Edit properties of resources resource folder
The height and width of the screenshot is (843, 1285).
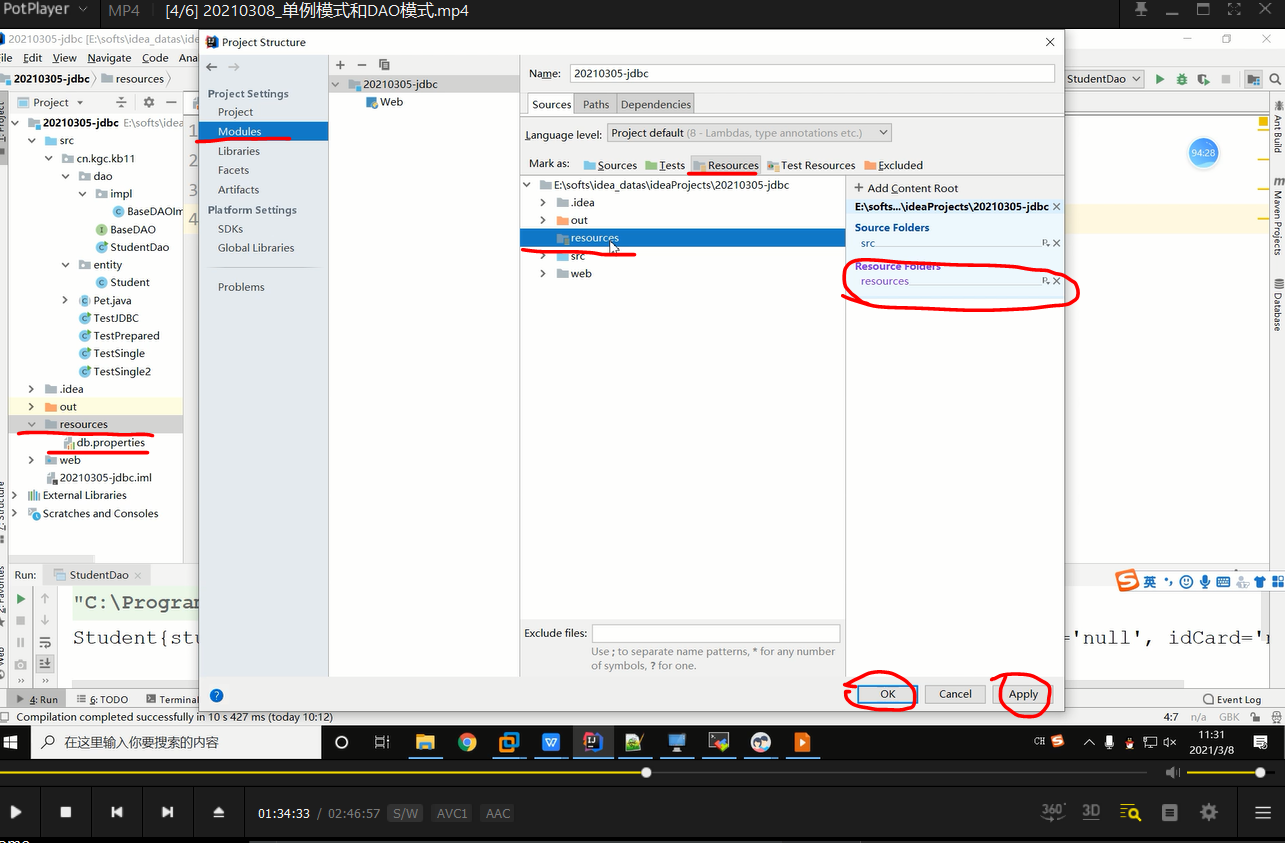pyautogui.click(x=1045, y=281)
